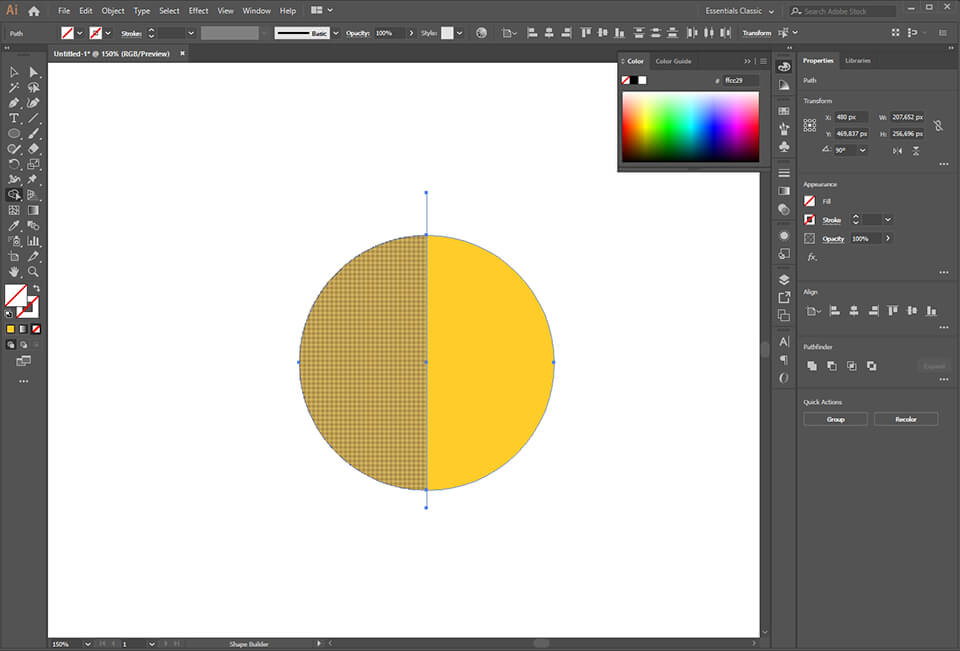The height and width of the screenshot is (651, 960).
Task: Select the center reference point locator
Action: click(x=810, y=124)
